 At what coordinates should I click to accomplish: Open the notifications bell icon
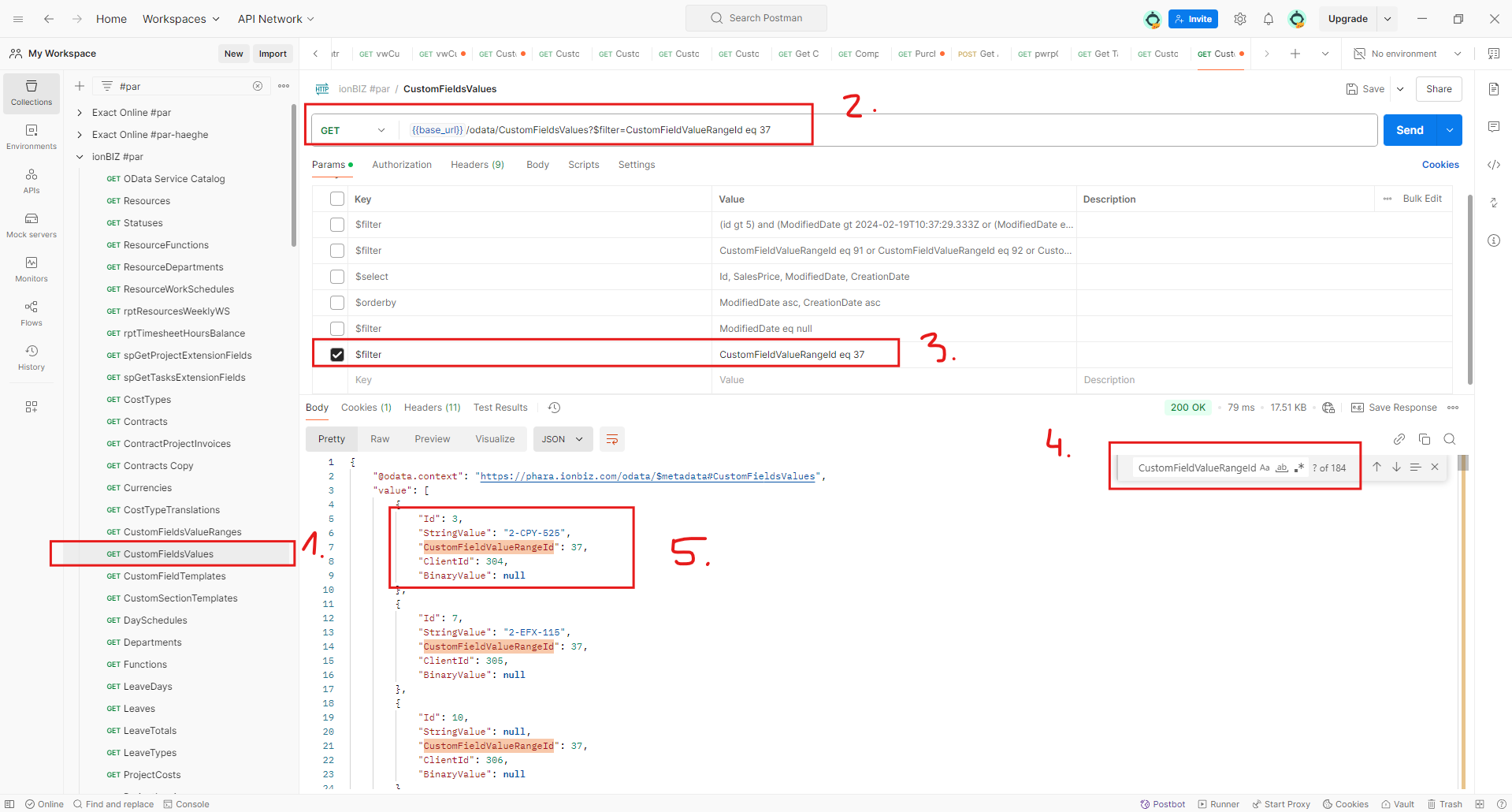pos(1269,19)
